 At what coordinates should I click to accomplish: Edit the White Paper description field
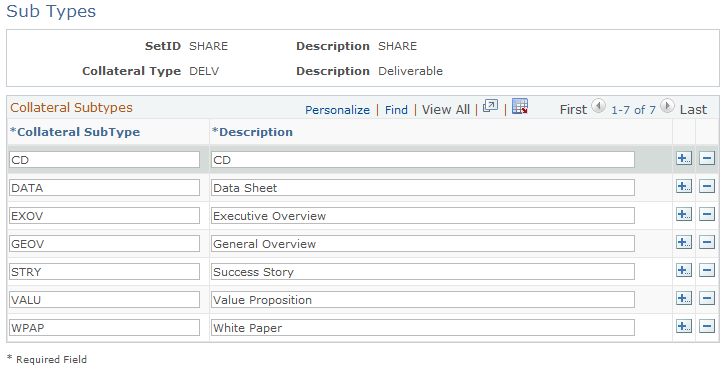[x=423, y=328]
